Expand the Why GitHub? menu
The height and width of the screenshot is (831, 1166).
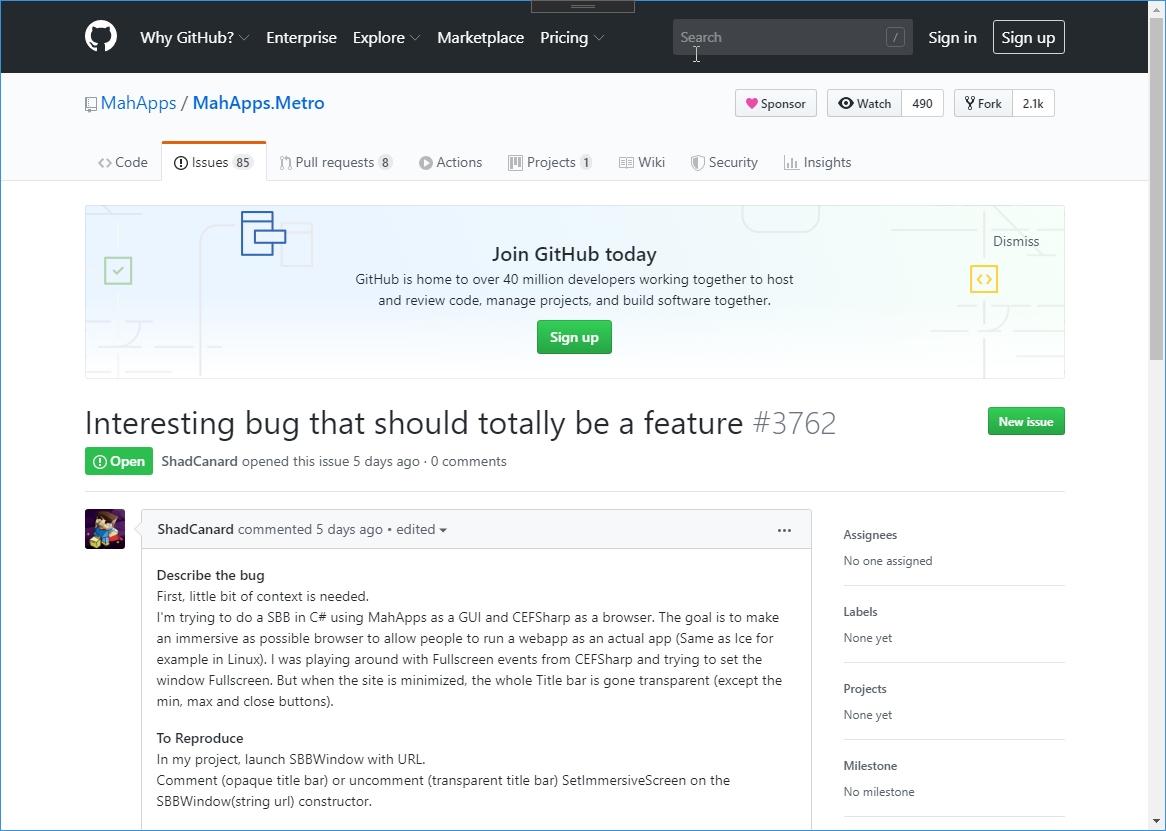195,37
